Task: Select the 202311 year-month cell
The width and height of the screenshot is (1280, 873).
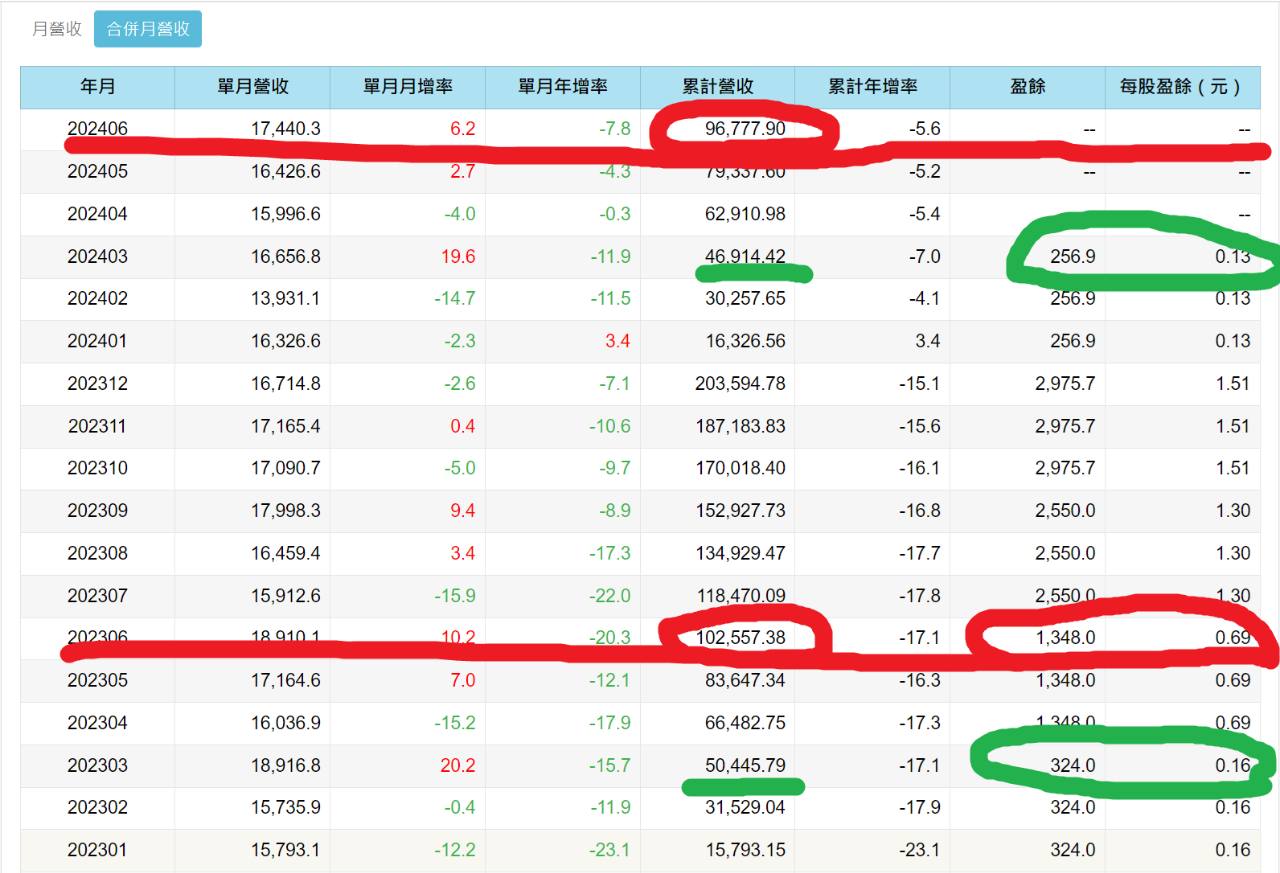Action: (x=98, y=426)
